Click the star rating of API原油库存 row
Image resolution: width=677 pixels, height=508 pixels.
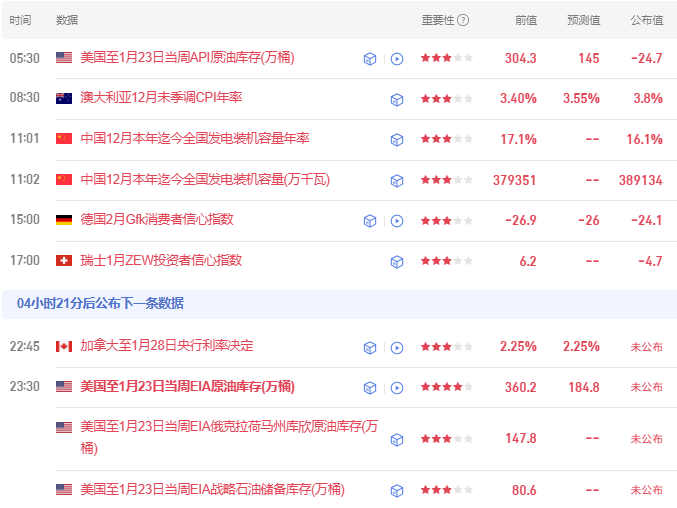[x=446, y=58]
